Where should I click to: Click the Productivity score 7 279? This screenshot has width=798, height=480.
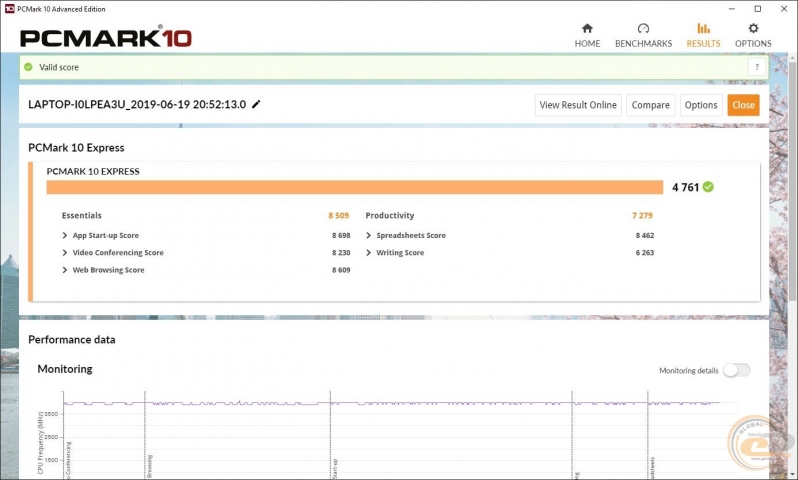click(x=642, y=215)
